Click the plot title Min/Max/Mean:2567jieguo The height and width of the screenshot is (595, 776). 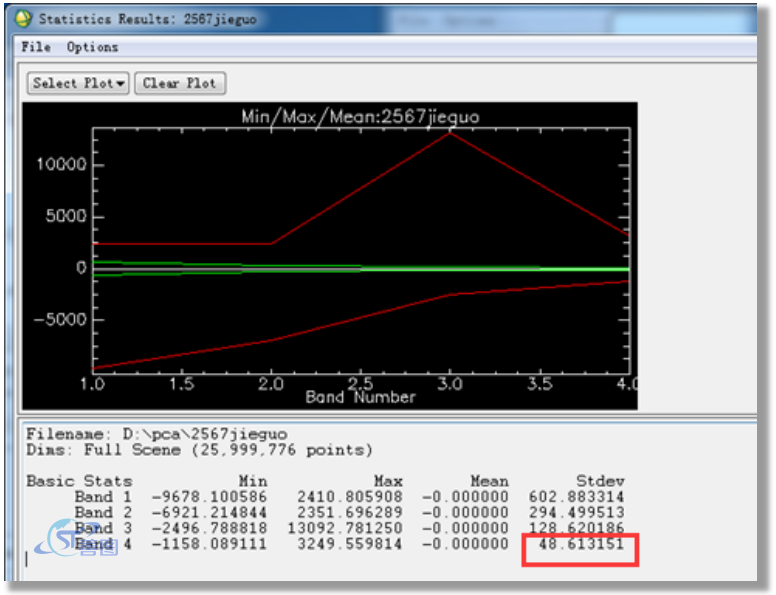(x=360, y=117)
